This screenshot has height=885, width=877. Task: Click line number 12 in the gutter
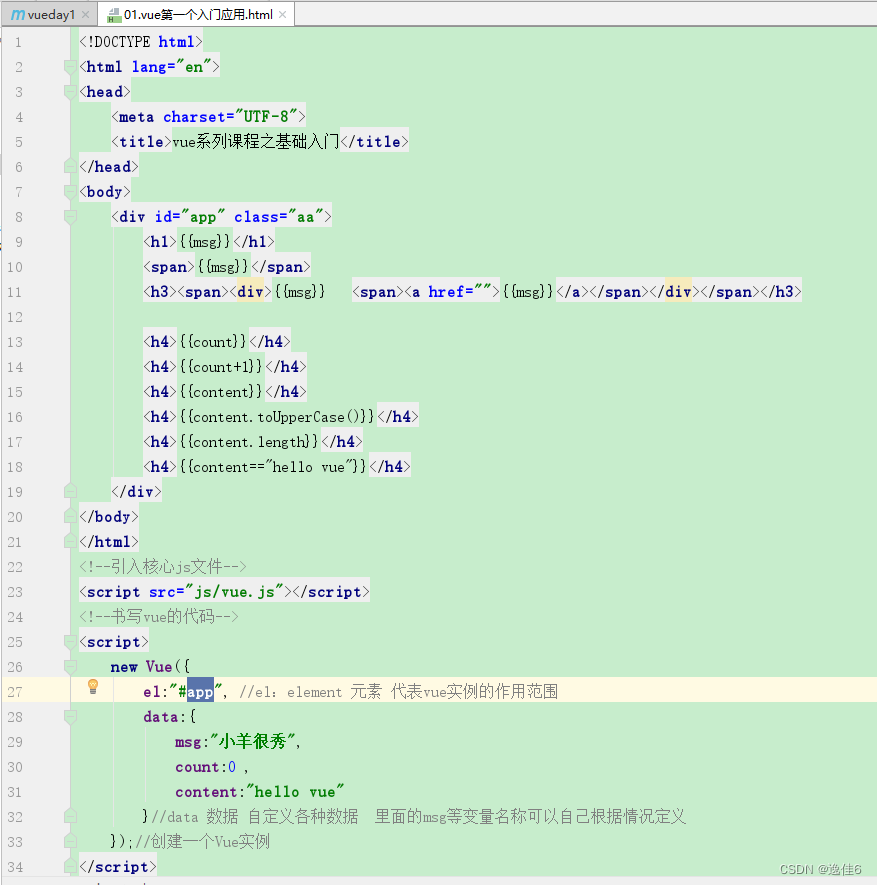(x=15, y=317)
